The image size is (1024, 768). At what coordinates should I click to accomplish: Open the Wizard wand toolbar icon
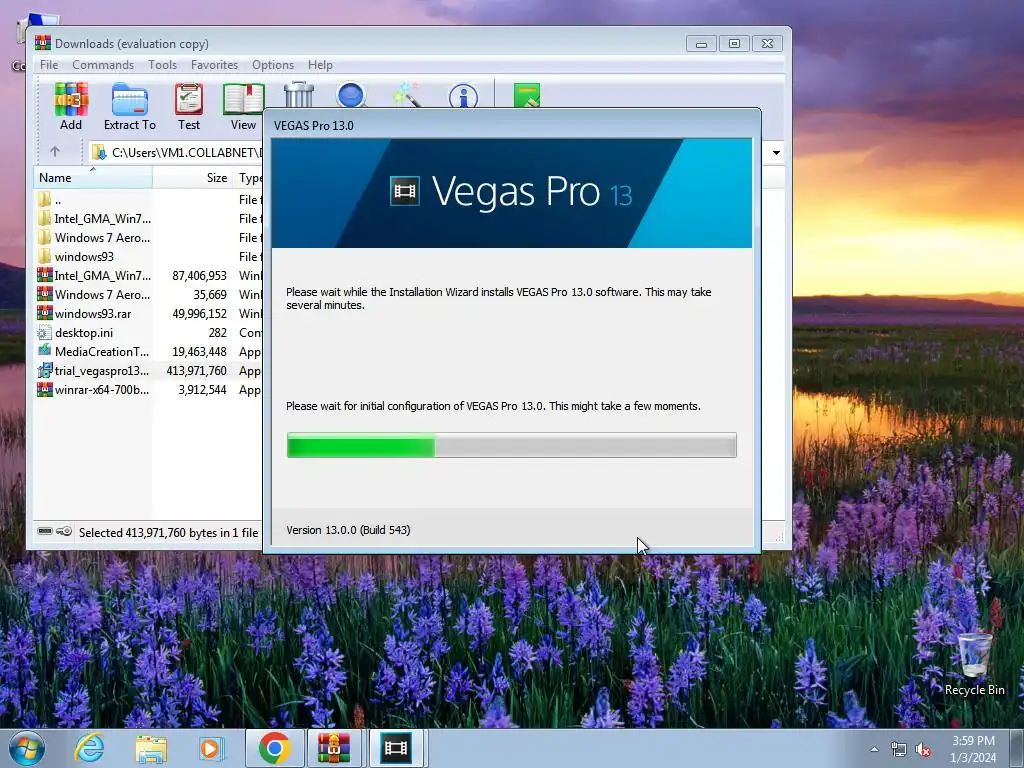point(407,95)
